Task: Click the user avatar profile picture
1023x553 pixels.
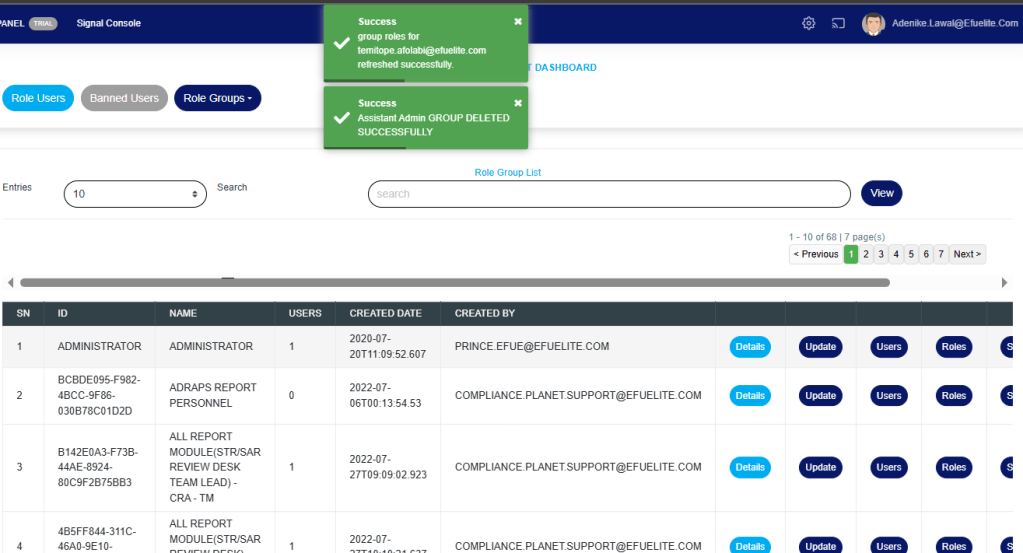Action: pos(873,23)
